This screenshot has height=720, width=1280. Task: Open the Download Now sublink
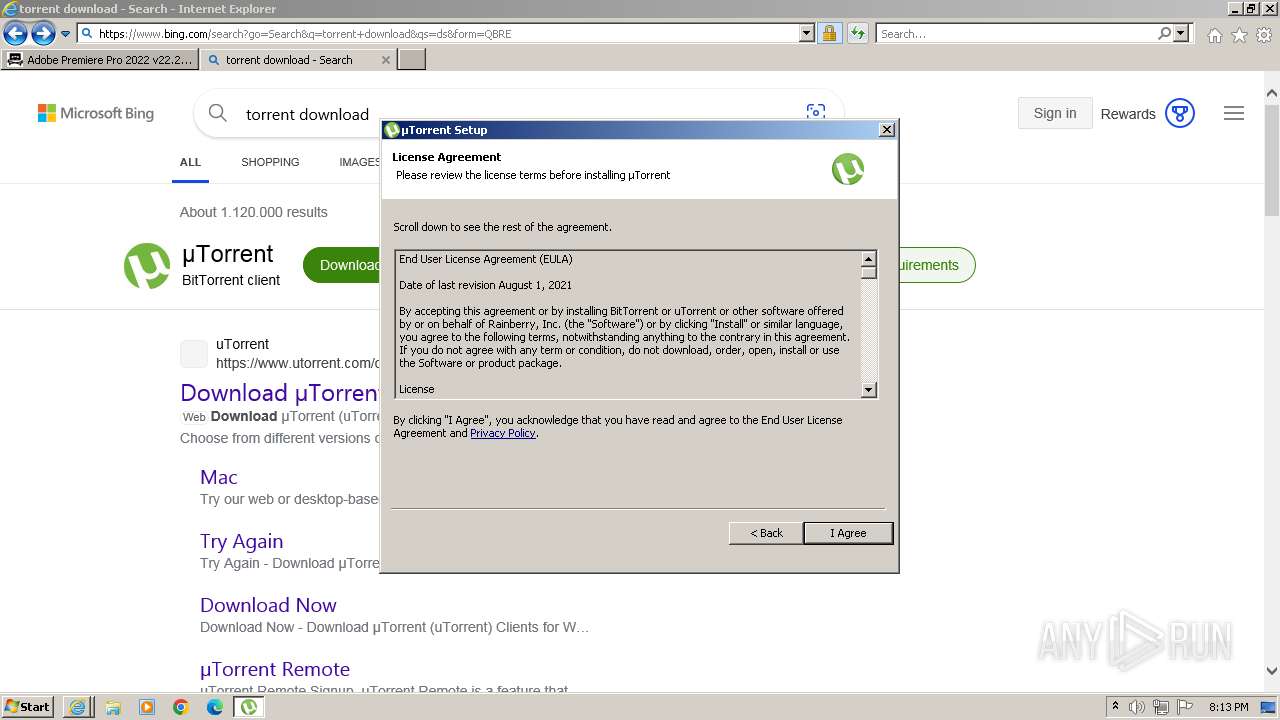tap(268, 605)
